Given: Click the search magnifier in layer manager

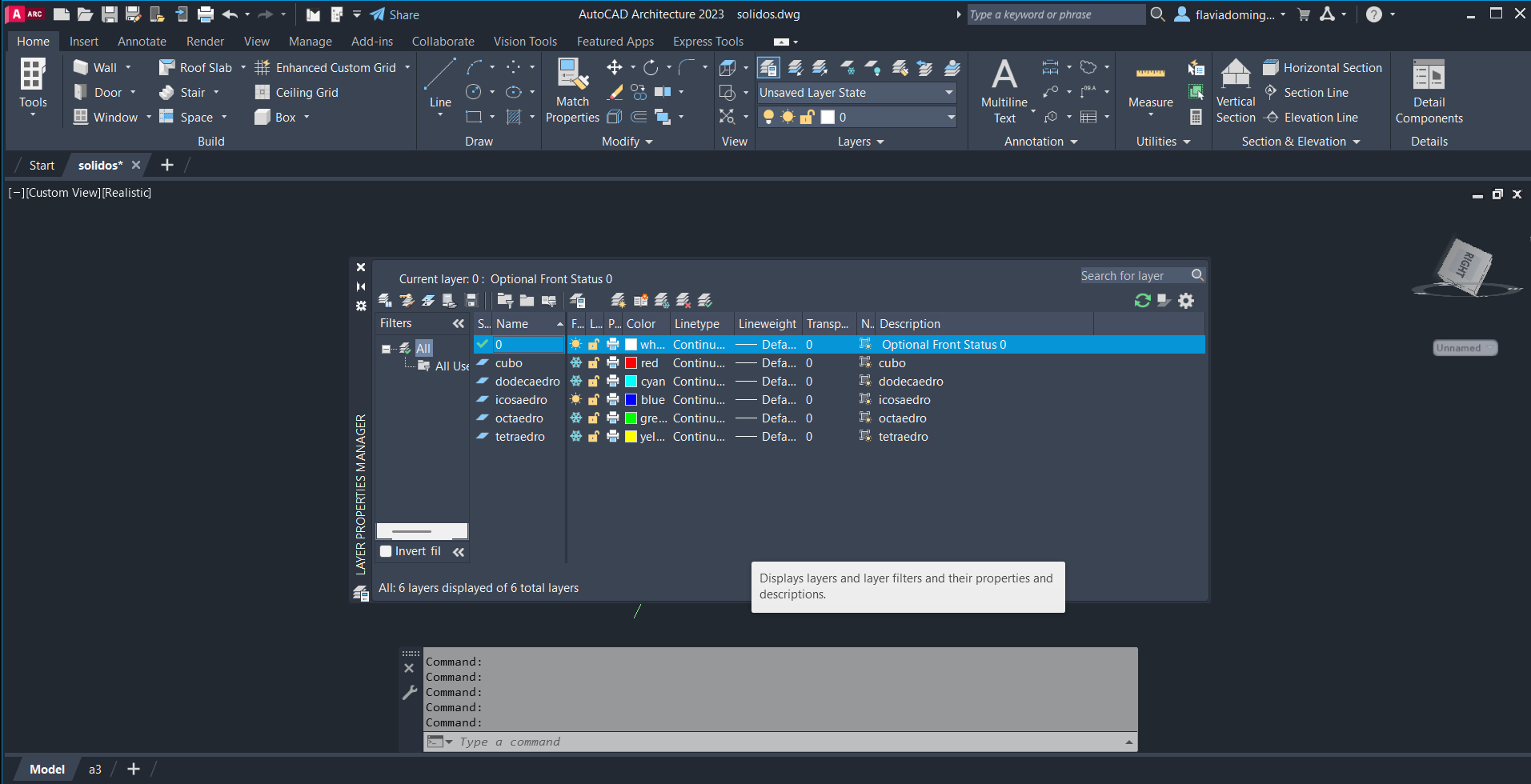Looking at the screenshot, I should (x=1197, y=275).
